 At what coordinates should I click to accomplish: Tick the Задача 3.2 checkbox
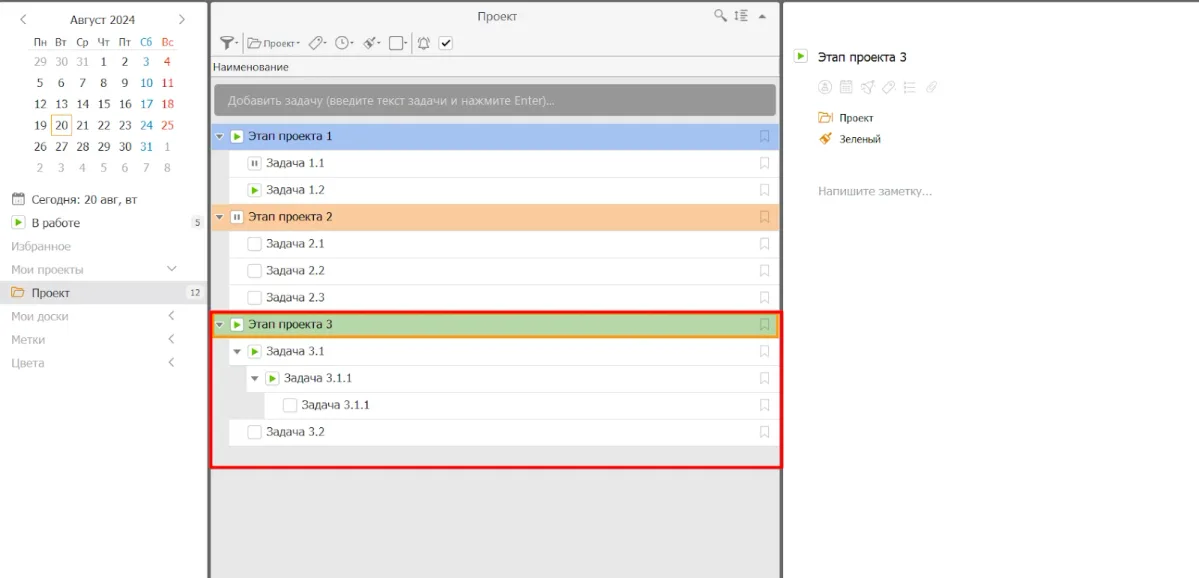254,432
